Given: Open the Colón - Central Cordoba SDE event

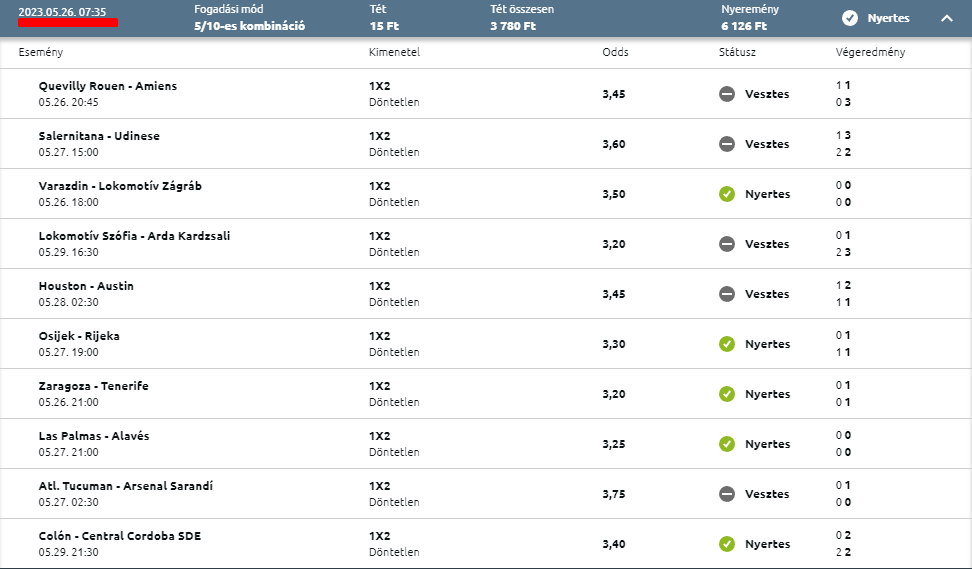Looking at the screenshot, I should (x=120, y=536).
